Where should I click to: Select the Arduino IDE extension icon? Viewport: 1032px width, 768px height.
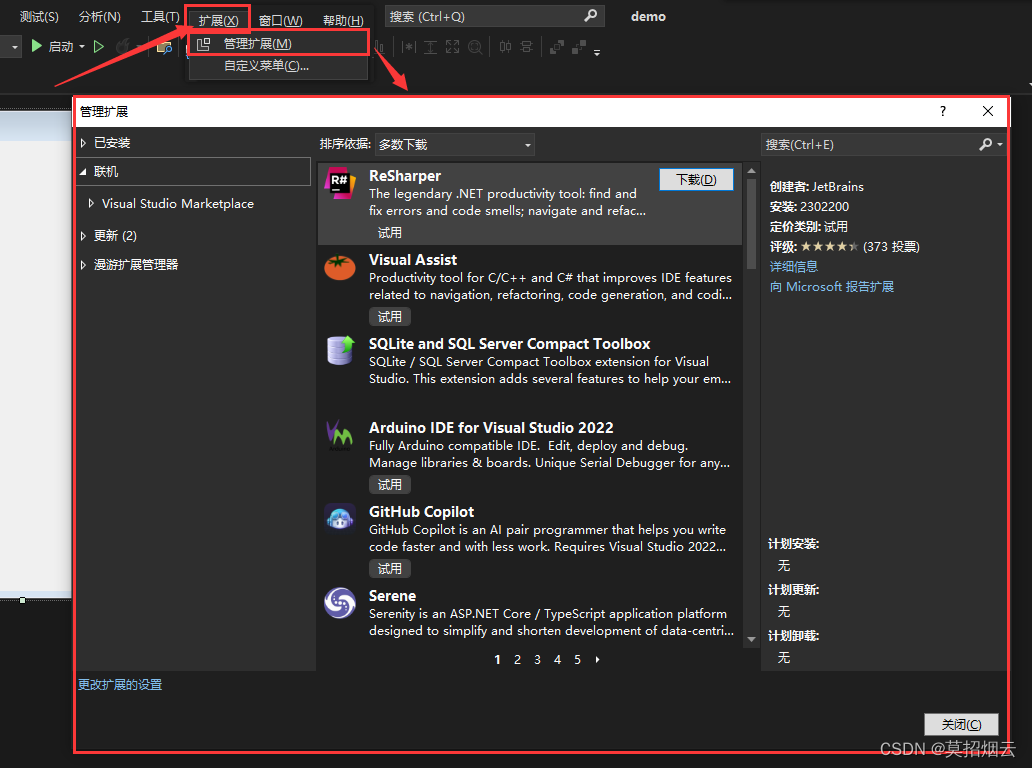[x=340, y=435]
